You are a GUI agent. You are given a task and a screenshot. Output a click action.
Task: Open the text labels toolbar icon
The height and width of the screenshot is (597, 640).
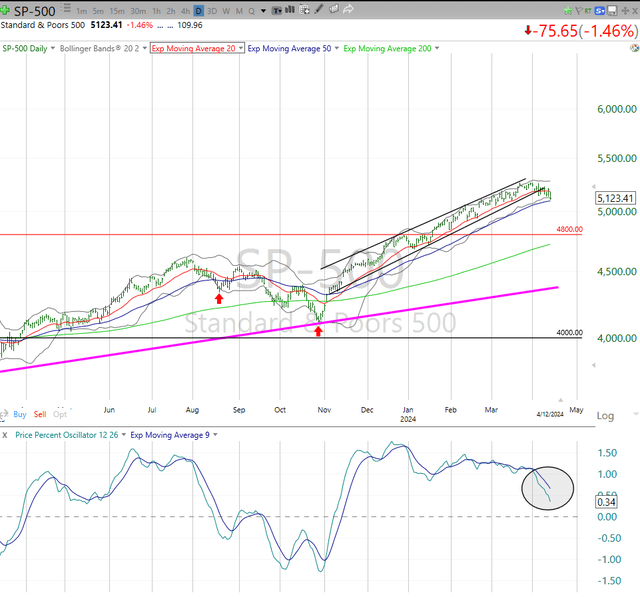[277, 10]
